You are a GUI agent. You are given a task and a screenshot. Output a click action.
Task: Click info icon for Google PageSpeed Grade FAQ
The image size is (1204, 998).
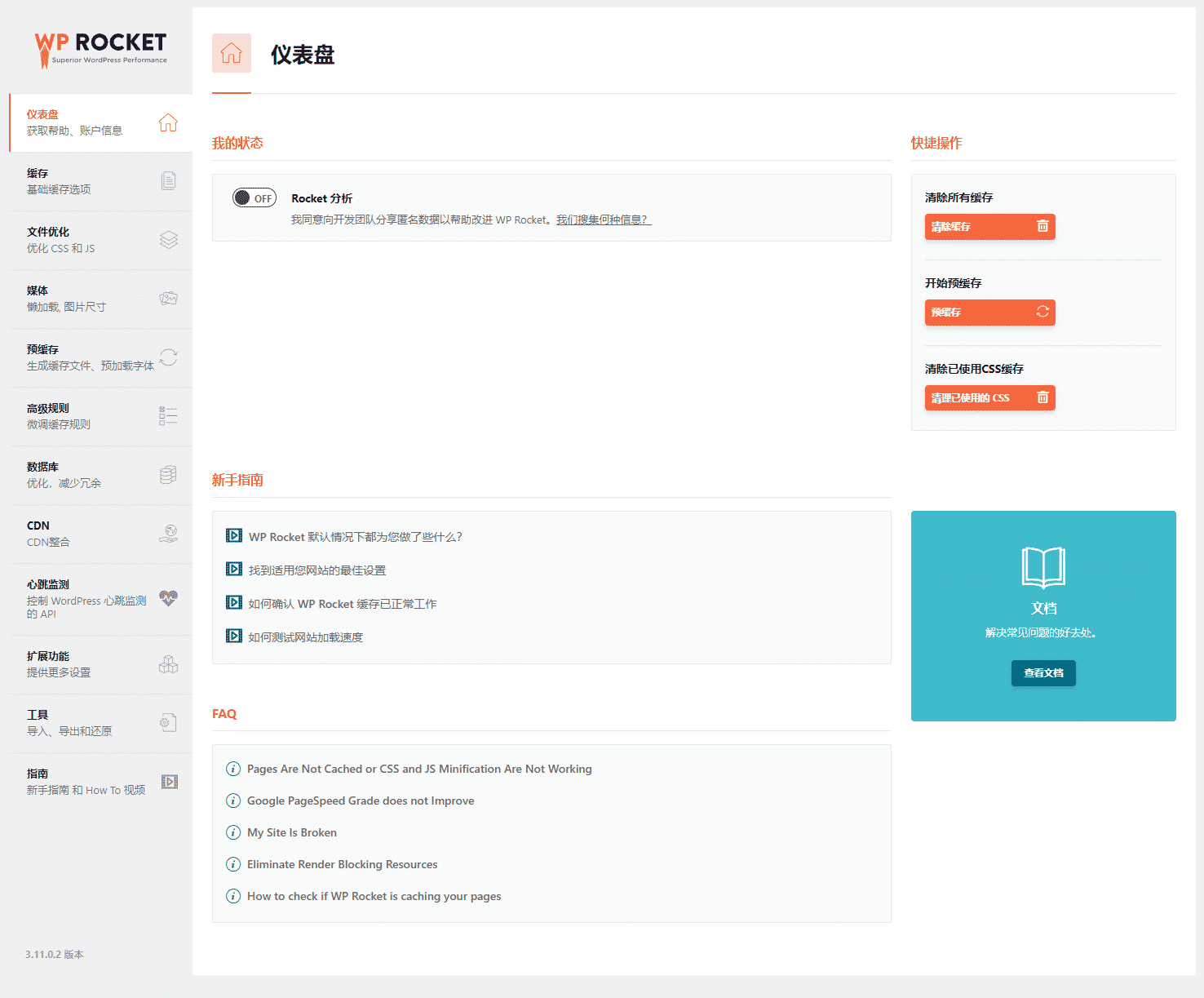(x=233, y=801)
